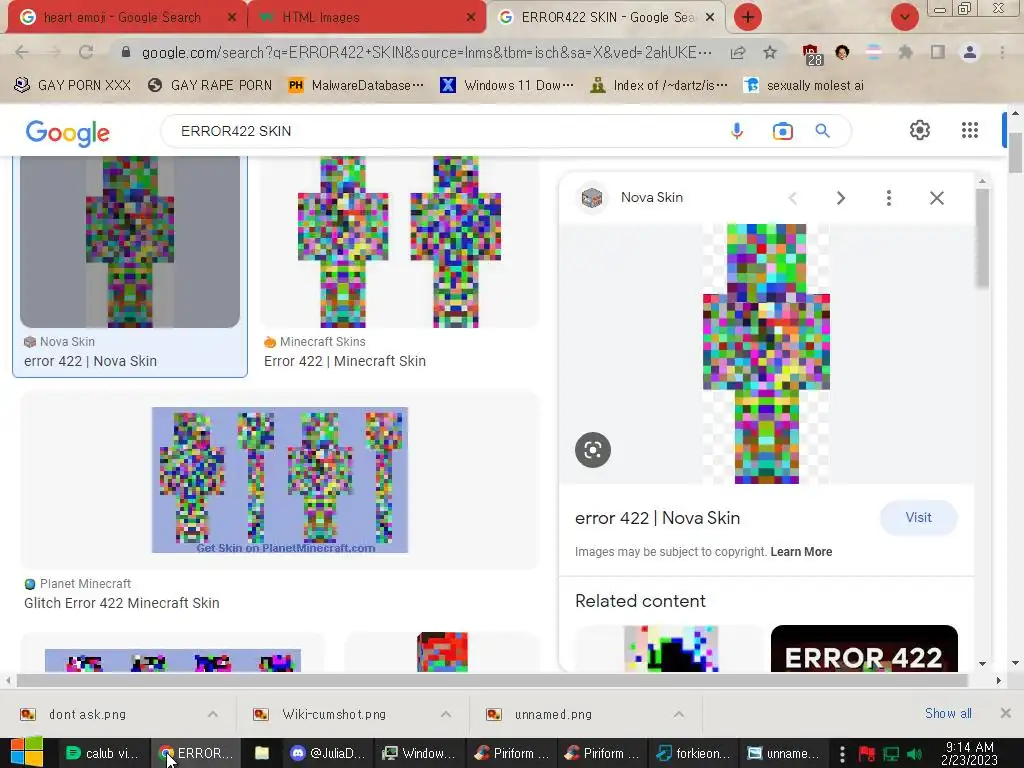Viewport: 1024px width, 768px height.
Task: Open Discord @JuliaD taskbar item
Action: click(x=328, y=753)
